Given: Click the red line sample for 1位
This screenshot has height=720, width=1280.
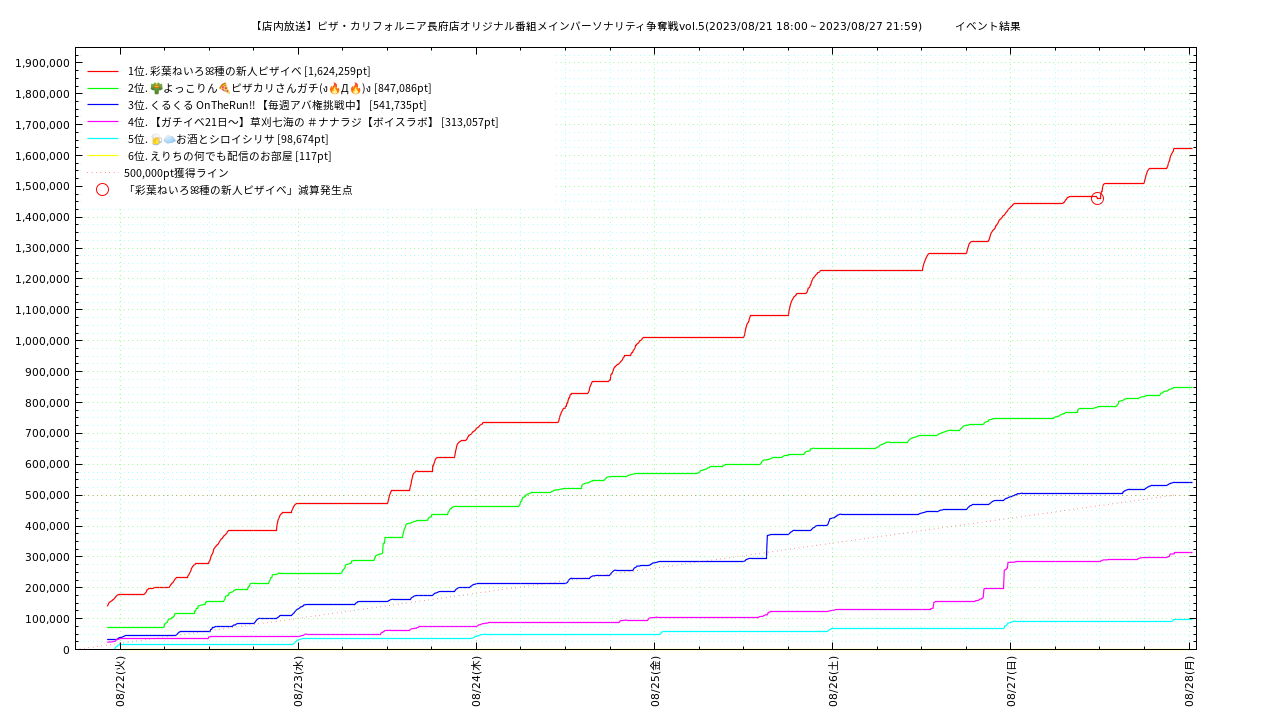Looking at the screenshot, I should coord(103,72).
